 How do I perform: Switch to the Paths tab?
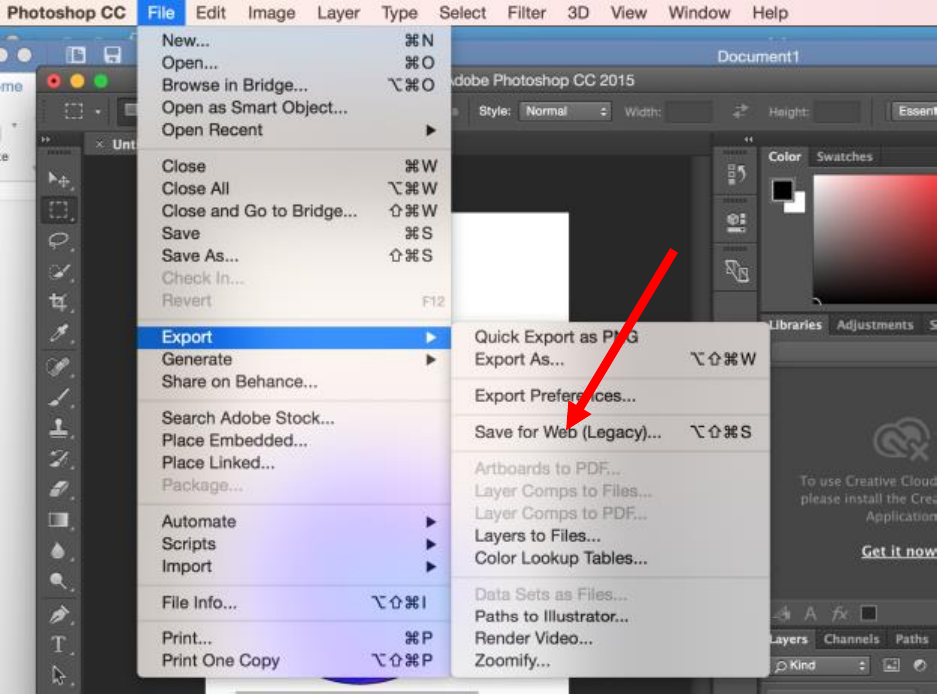911,639
